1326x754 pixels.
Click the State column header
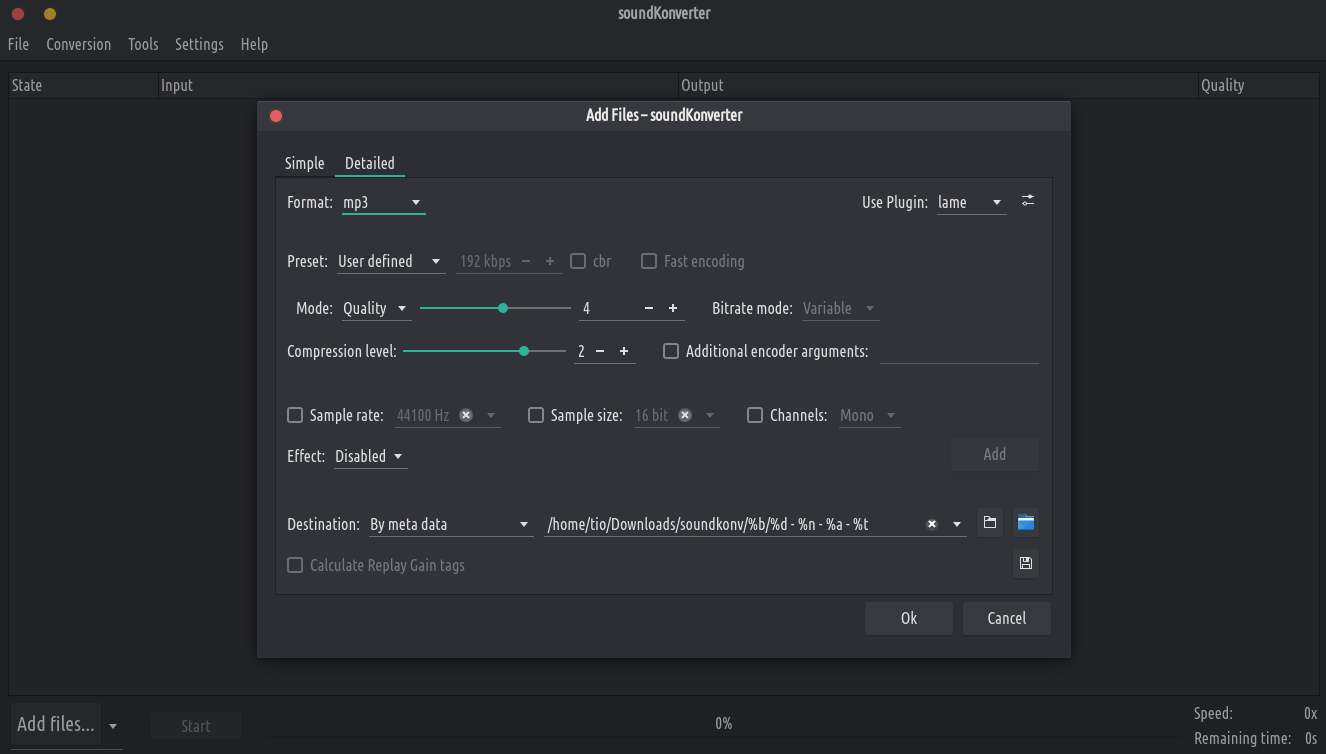click(x=83, y=85)
